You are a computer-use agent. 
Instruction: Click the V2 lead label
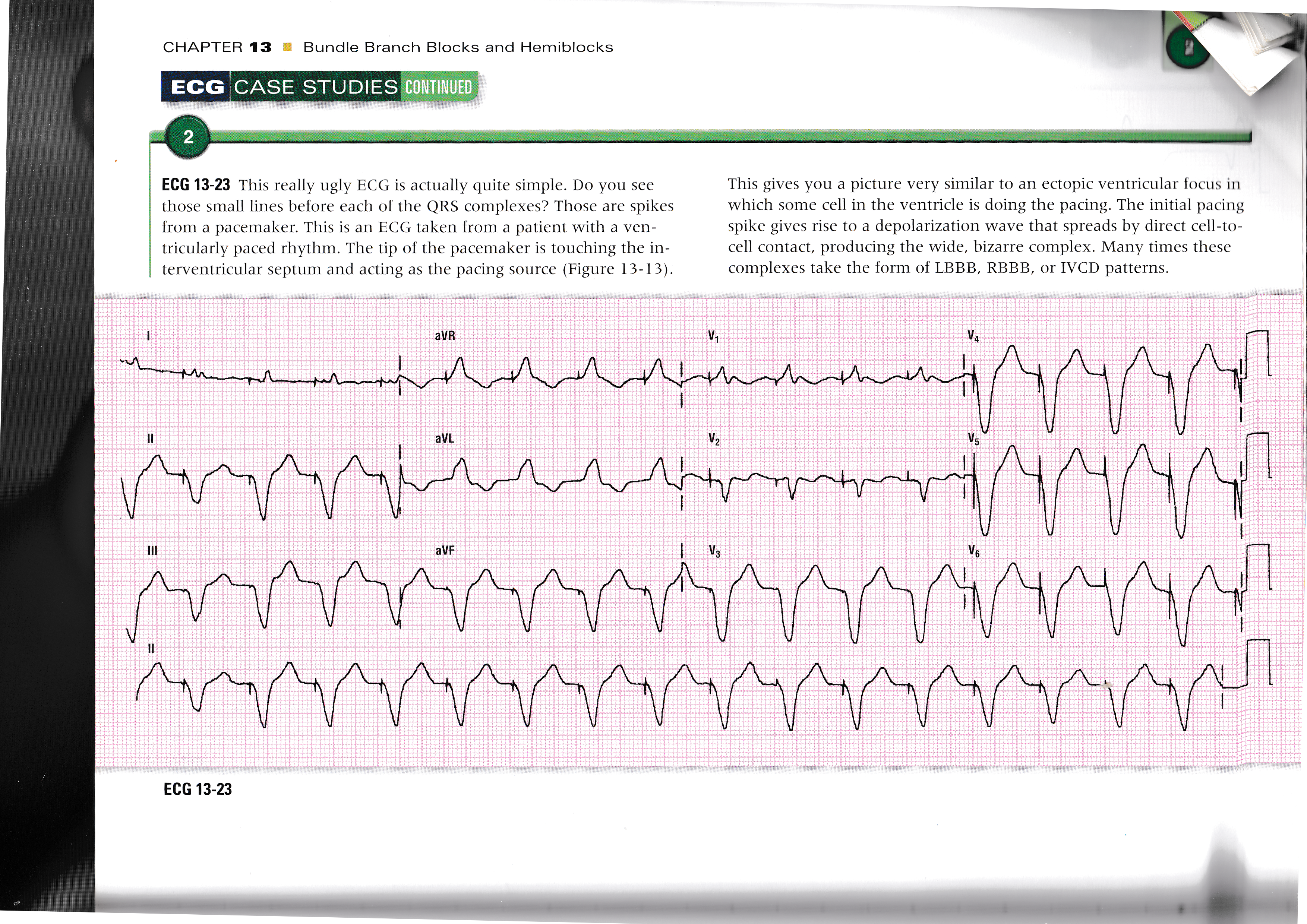pyautogui.click(x=714, y=440)
